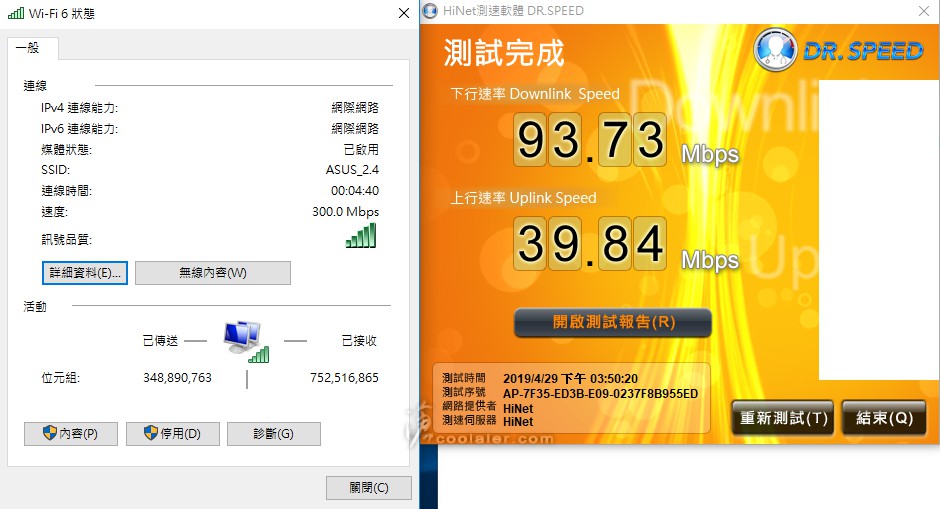Click bytes sent value 348,890,763
The height and width of the screenshot is (509, 940).
(x=177, y=378)
